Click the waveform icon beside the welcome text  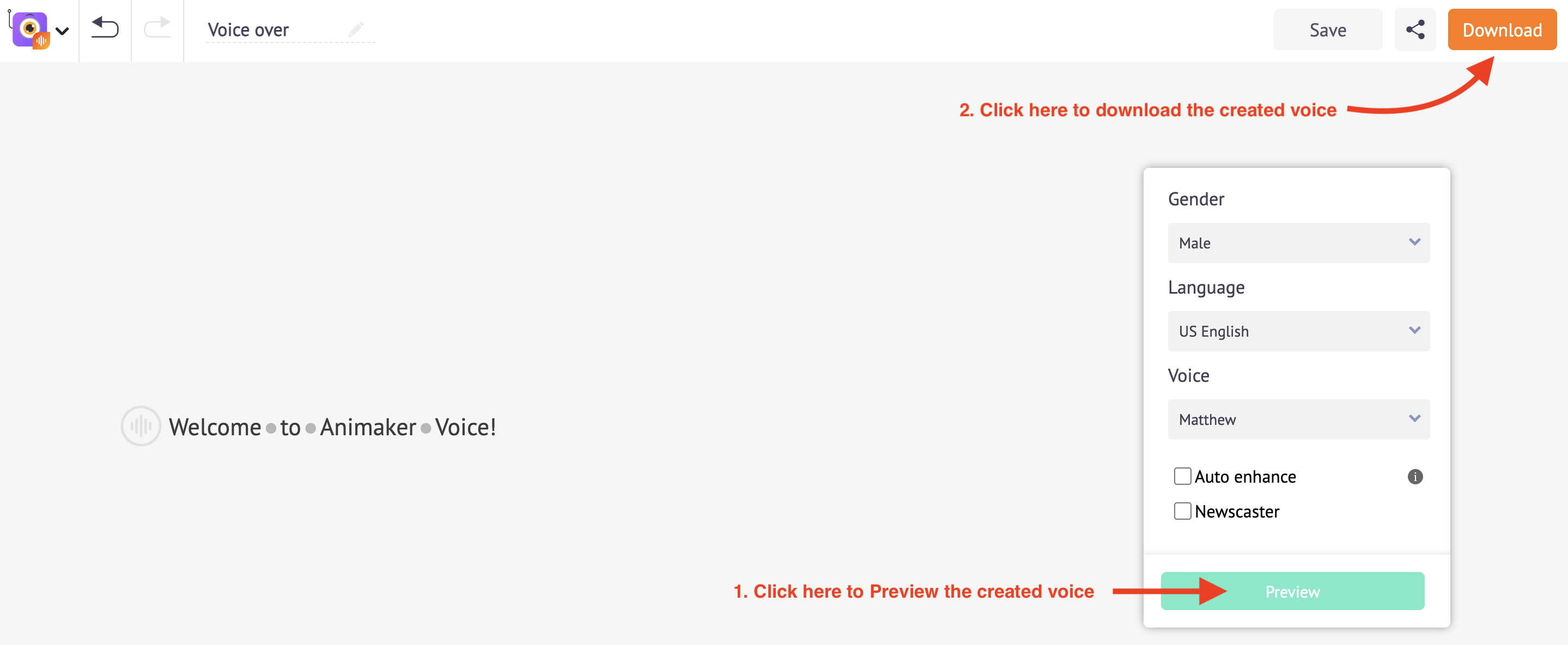pyautogui.click(x=141, y=426)
